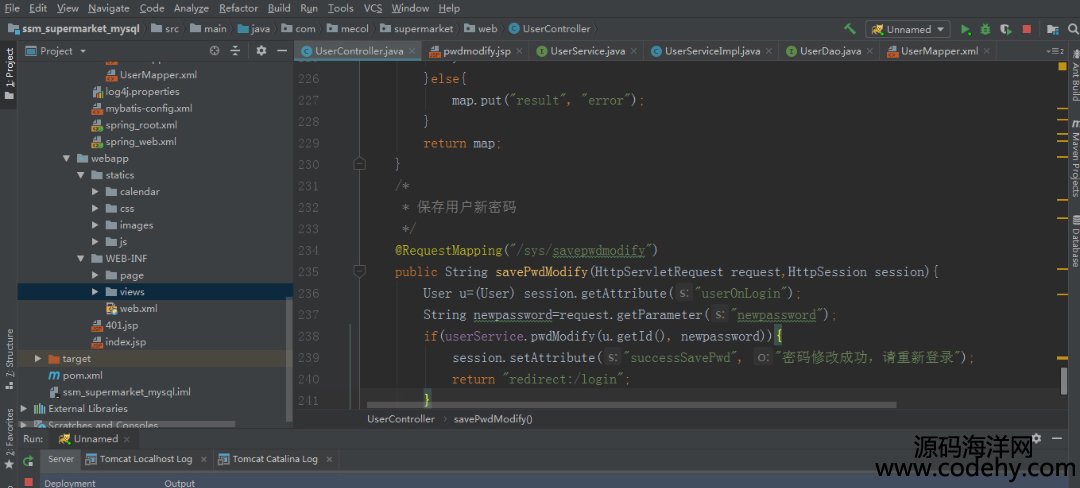Expand External Libraries node
The width and height of the screenshot is (1080, 488).
pyautogui.click(x=23, y=409)
